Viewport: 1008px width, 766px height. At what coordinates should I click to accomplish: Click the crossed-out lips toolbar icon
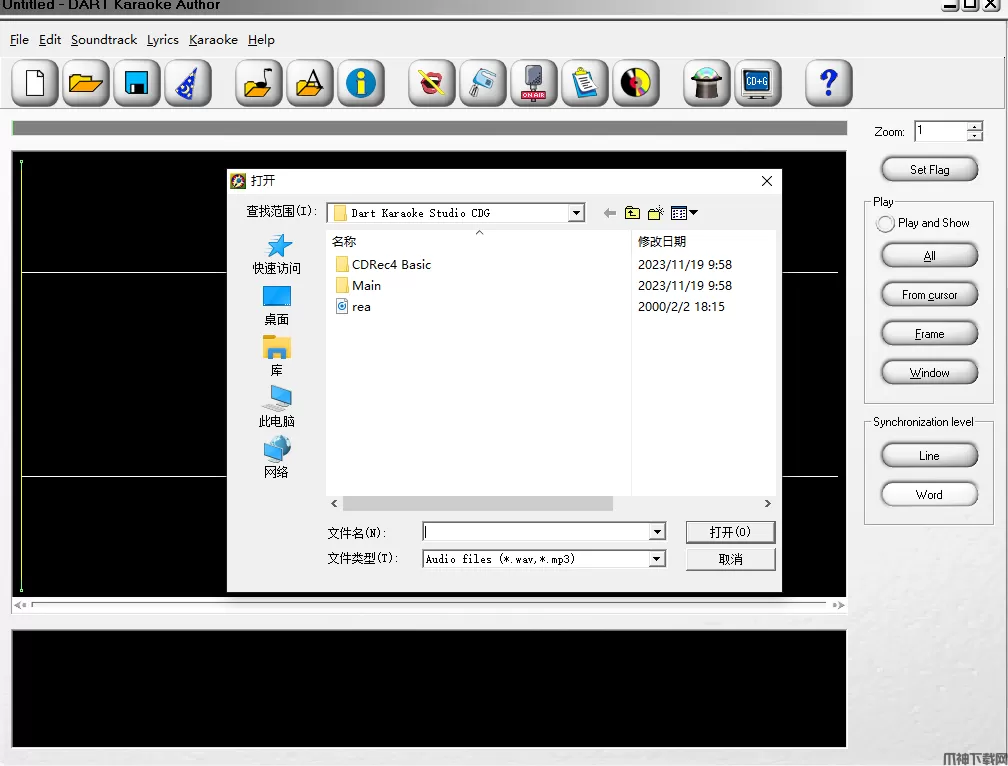point(432,83)
